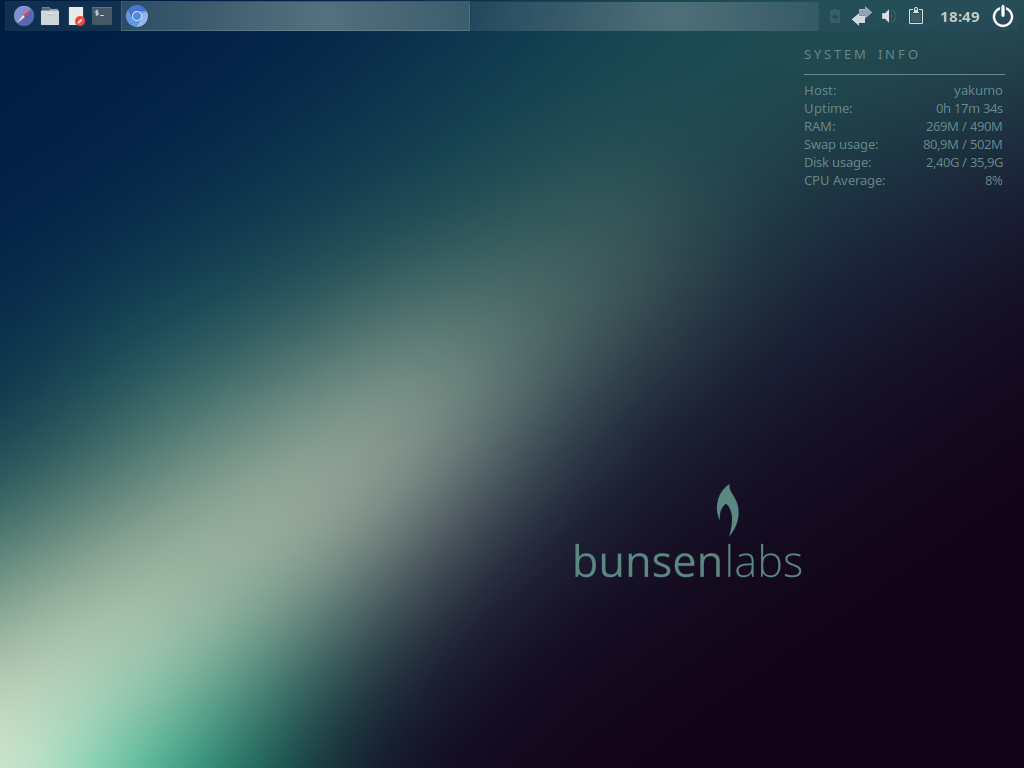Click the 18:49 panel clock

[x=959, y=17]
